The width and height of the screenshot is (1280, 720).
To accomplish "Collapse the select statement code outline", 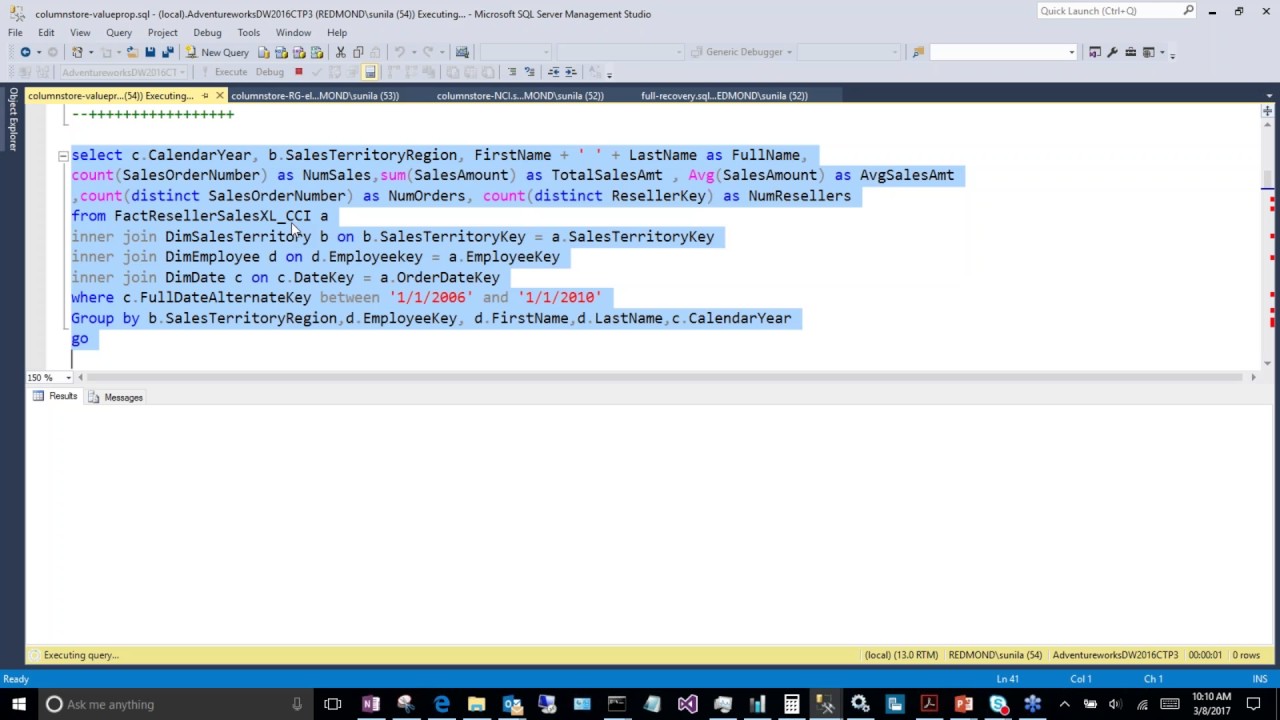I will coord(63,155).
